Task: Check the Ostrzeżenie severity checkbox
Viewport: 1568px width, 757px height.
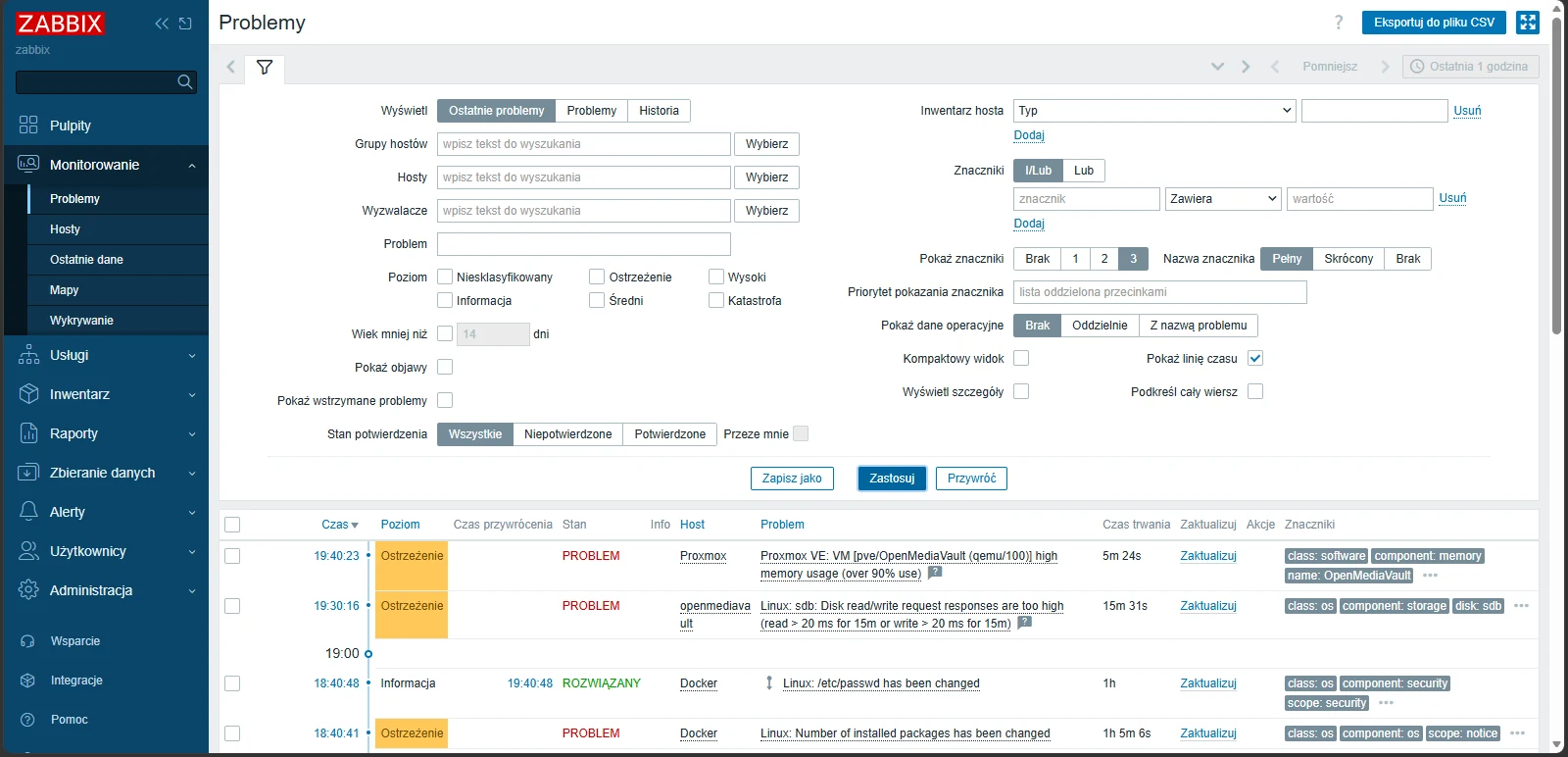Action: (x=597, y=278)
